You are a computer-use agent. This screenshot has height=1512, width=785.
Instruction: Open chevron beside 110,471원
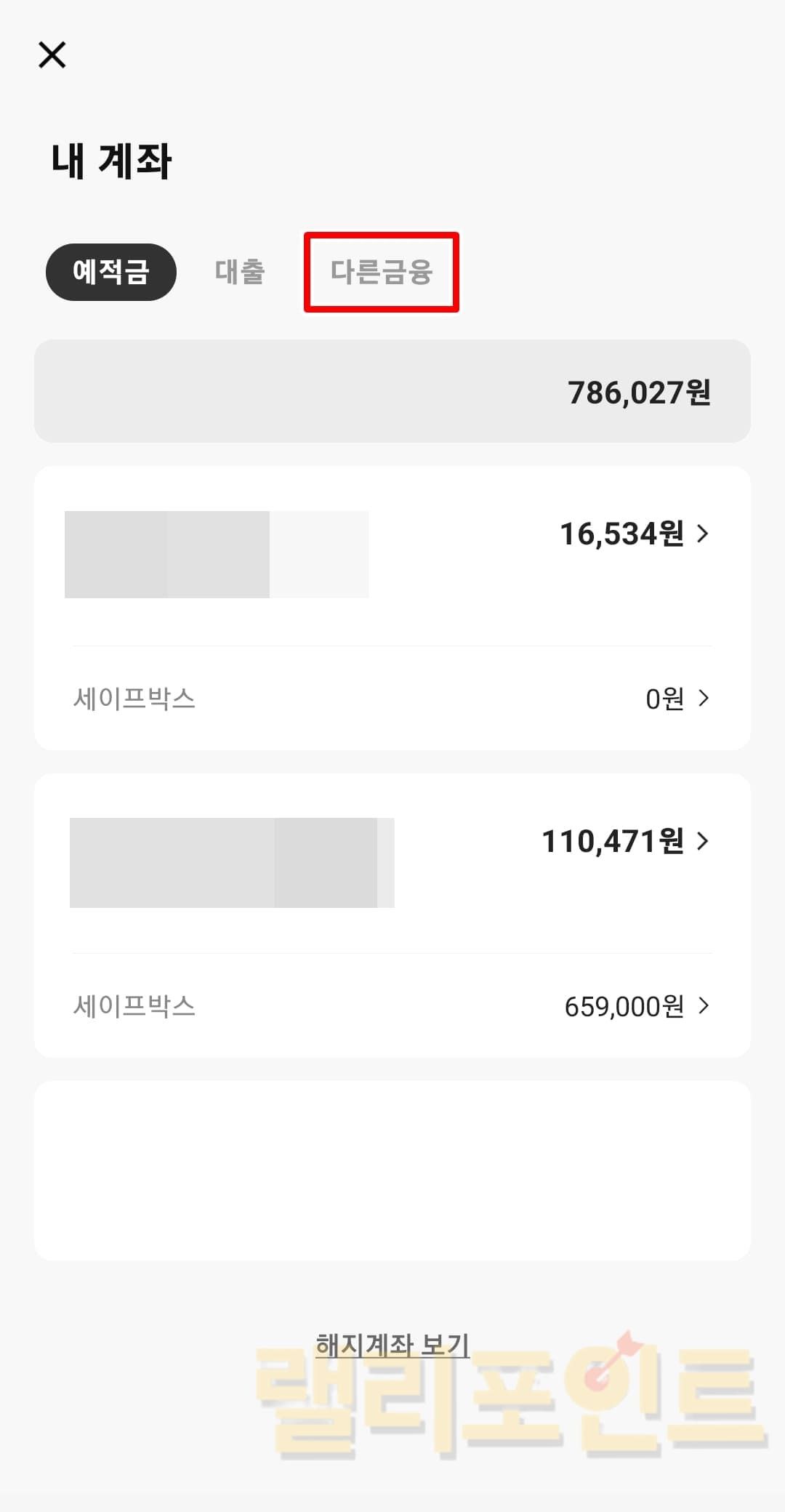(702, 841)
